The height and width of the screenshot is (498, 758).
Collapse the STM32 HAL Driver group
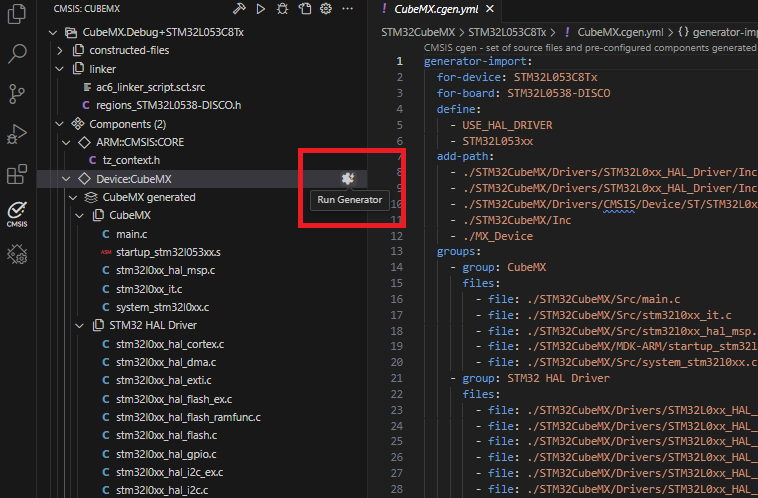coord(80,325)
